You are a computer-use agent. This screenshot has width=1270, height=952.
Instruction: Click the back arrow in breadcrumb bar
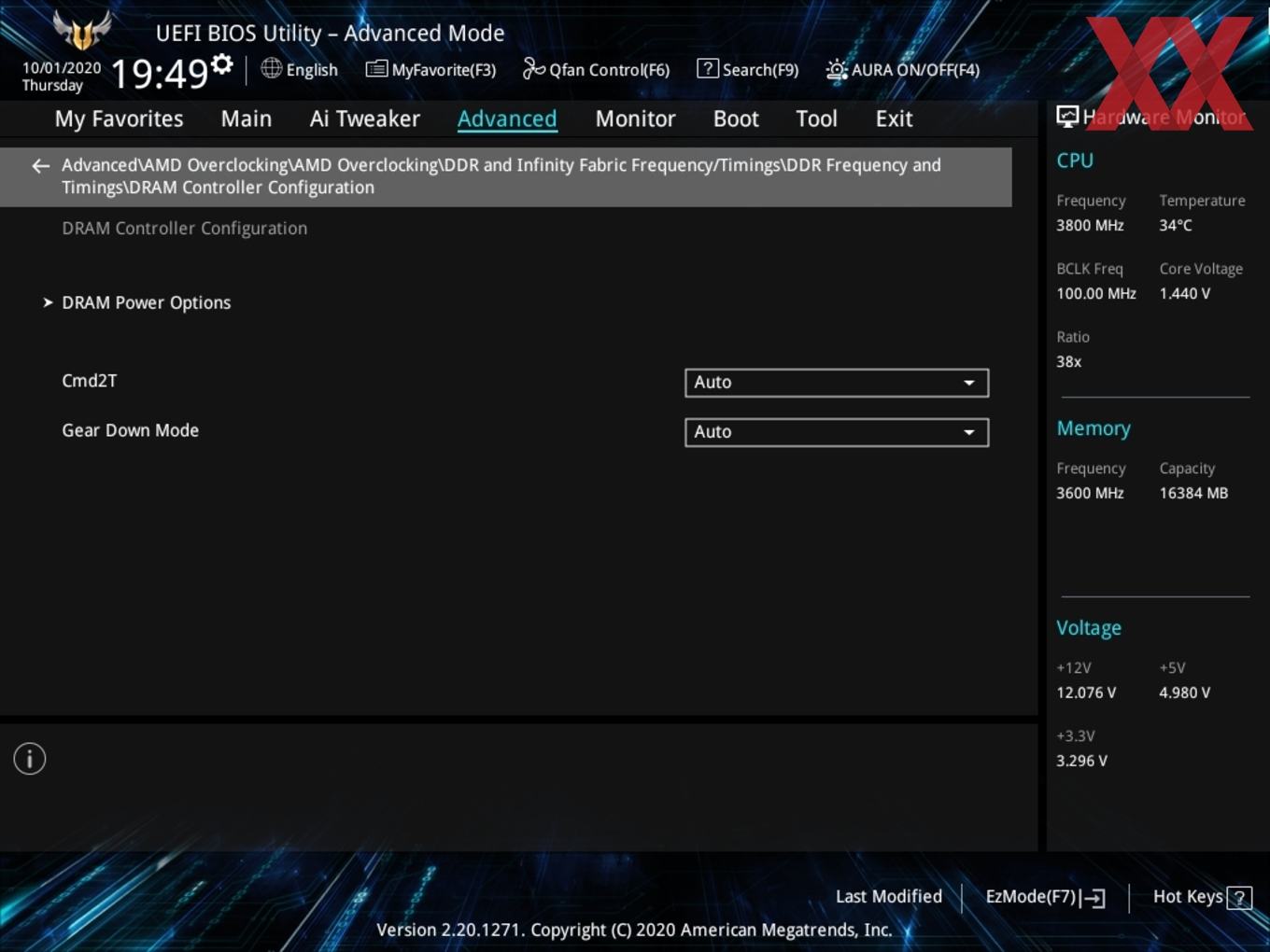40,166
